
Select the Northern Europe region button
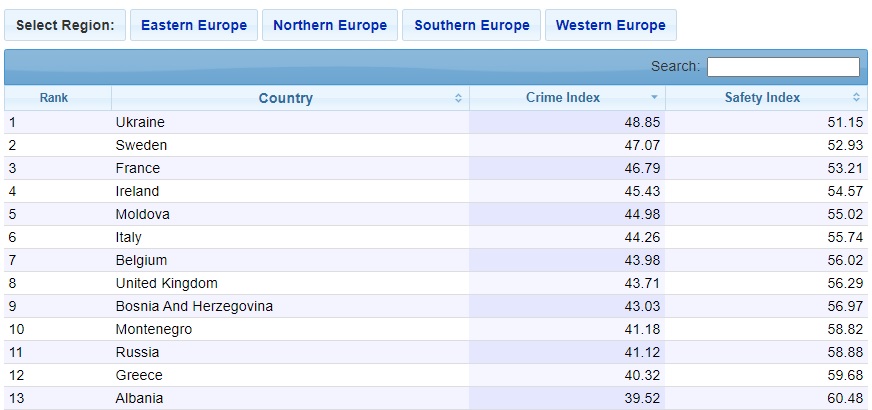[330, 25]
